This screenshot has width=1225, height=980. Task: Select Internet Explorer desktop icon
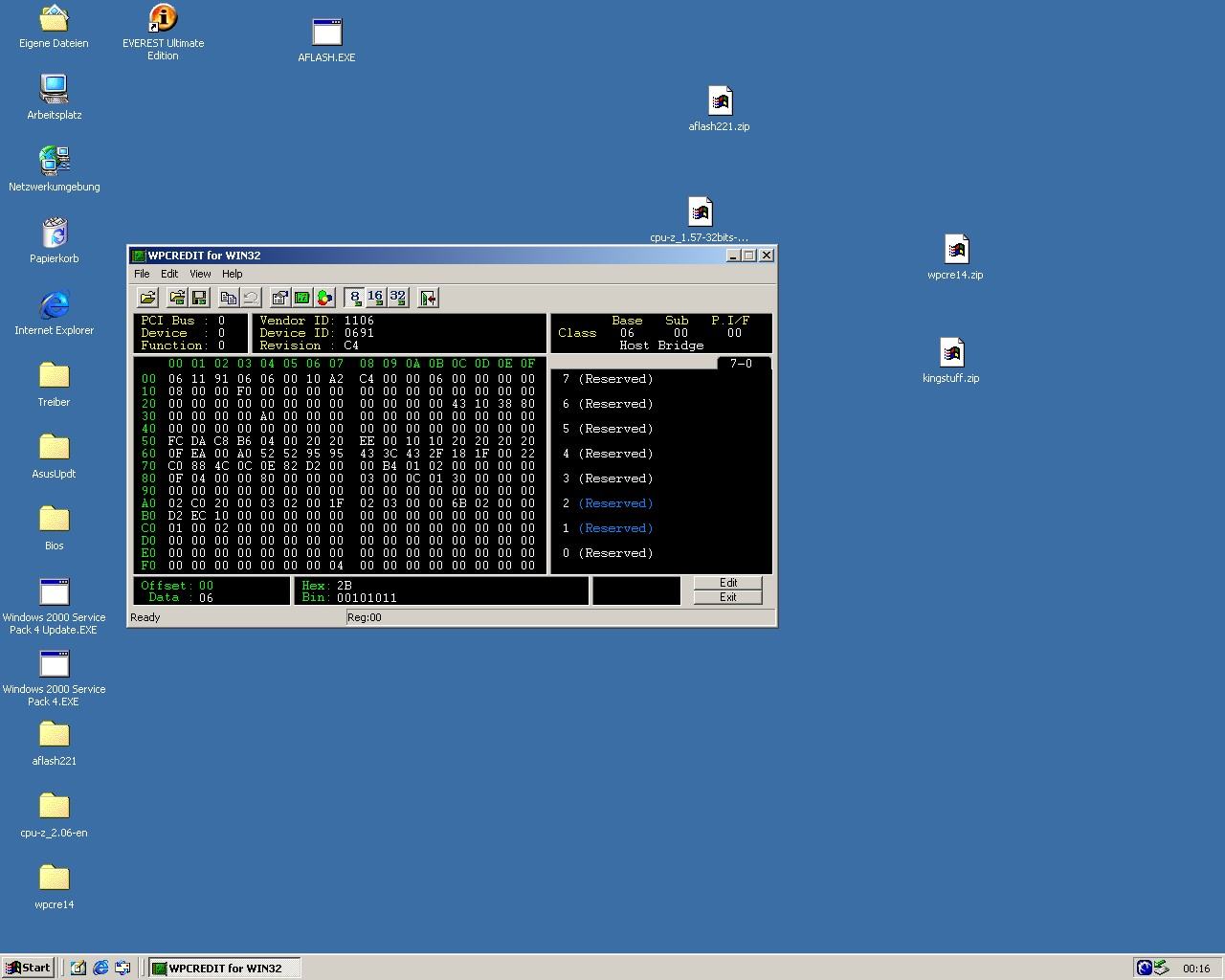point(55,313)
